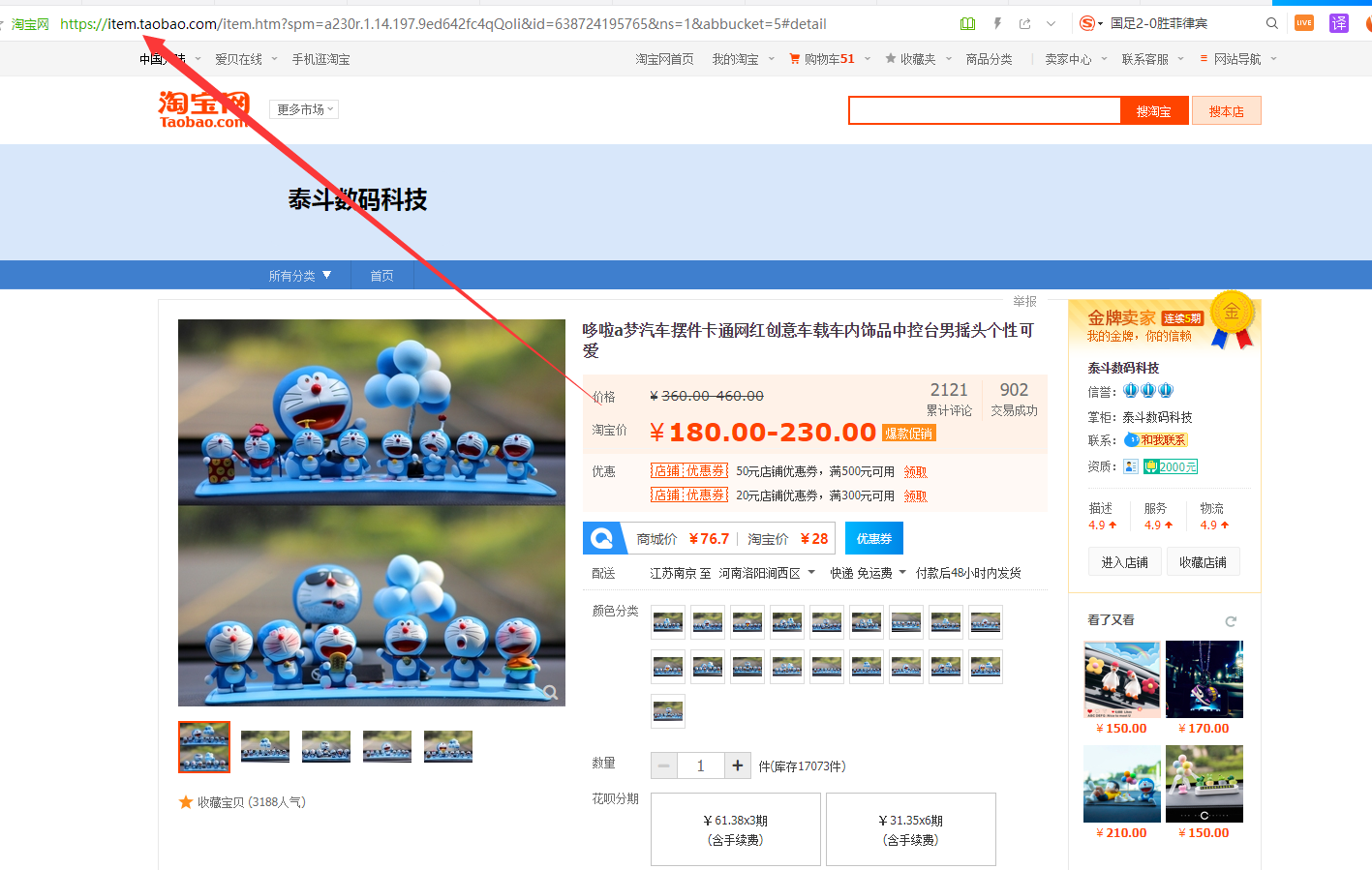
Task: Open the purple translate 译 extension
Action: (x=1339, y=23)
